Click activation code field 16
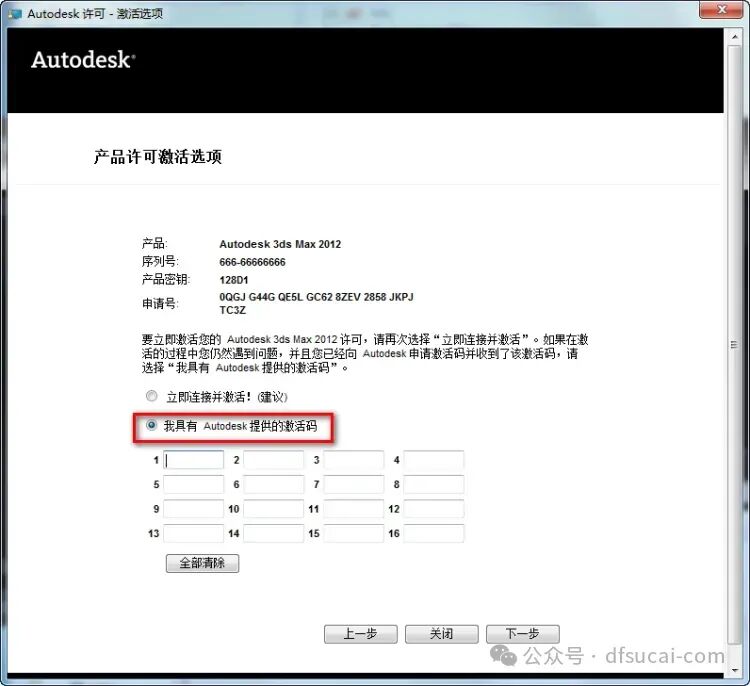750x686 pixels. tap(434, 533)
